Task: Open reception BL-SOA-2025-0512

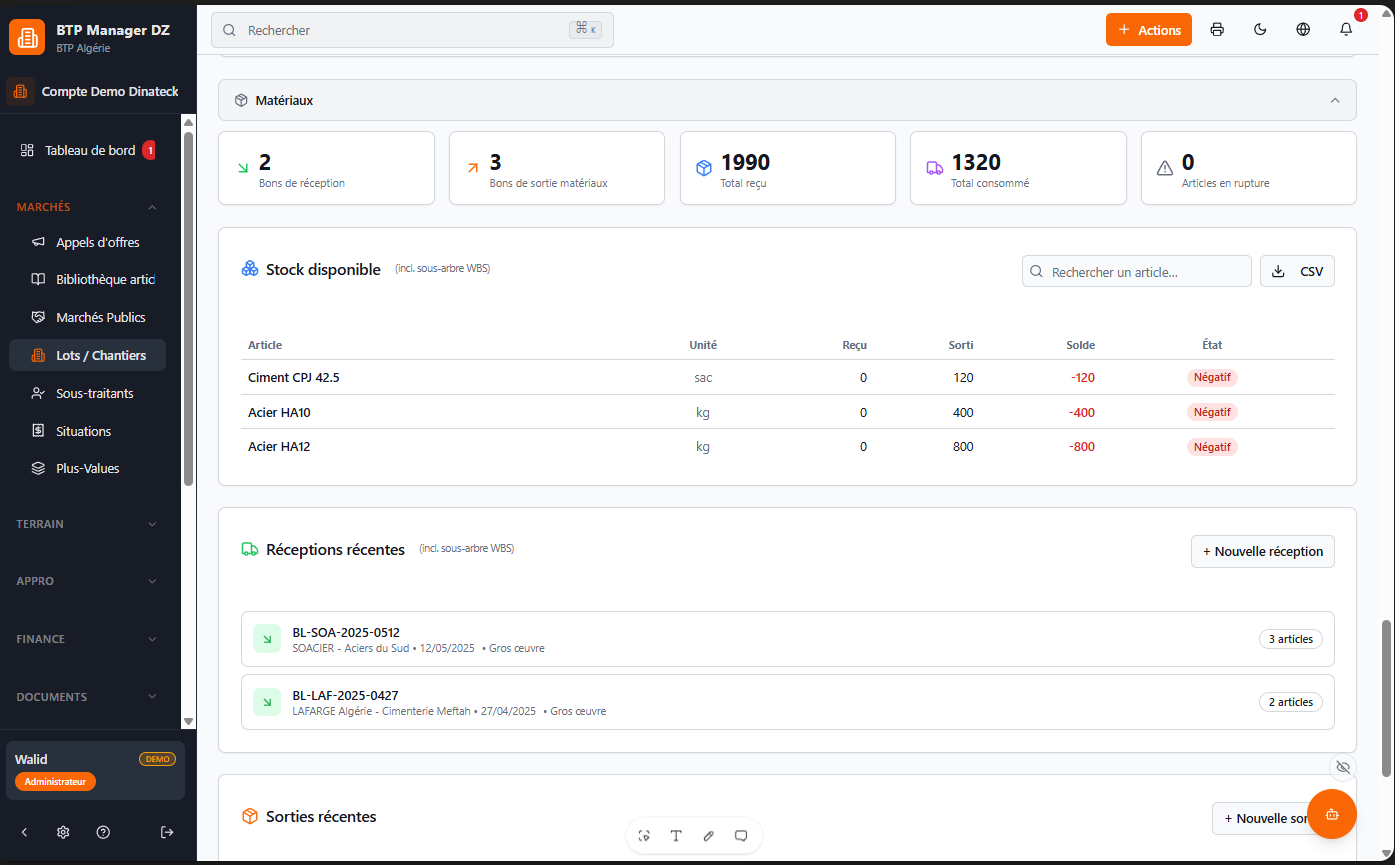Action: 787,639
